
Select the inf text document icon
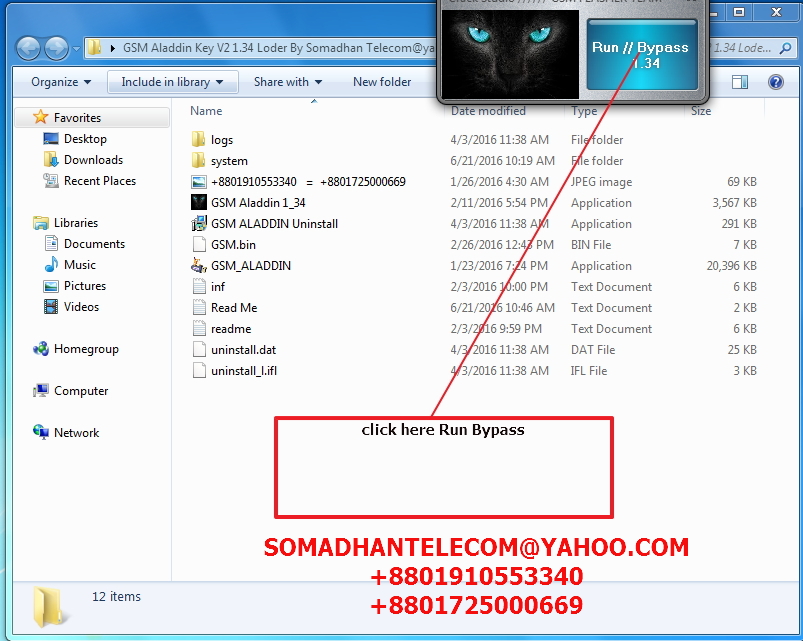pos(199,286)
